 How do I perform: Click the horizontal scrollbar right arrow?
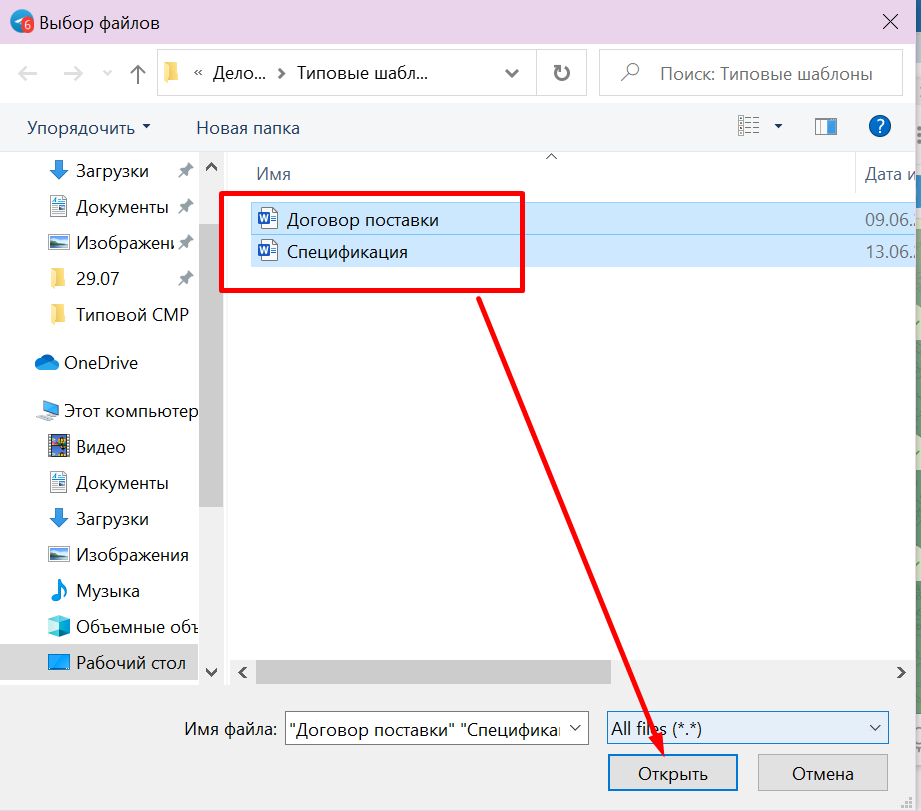pos(901,672)
